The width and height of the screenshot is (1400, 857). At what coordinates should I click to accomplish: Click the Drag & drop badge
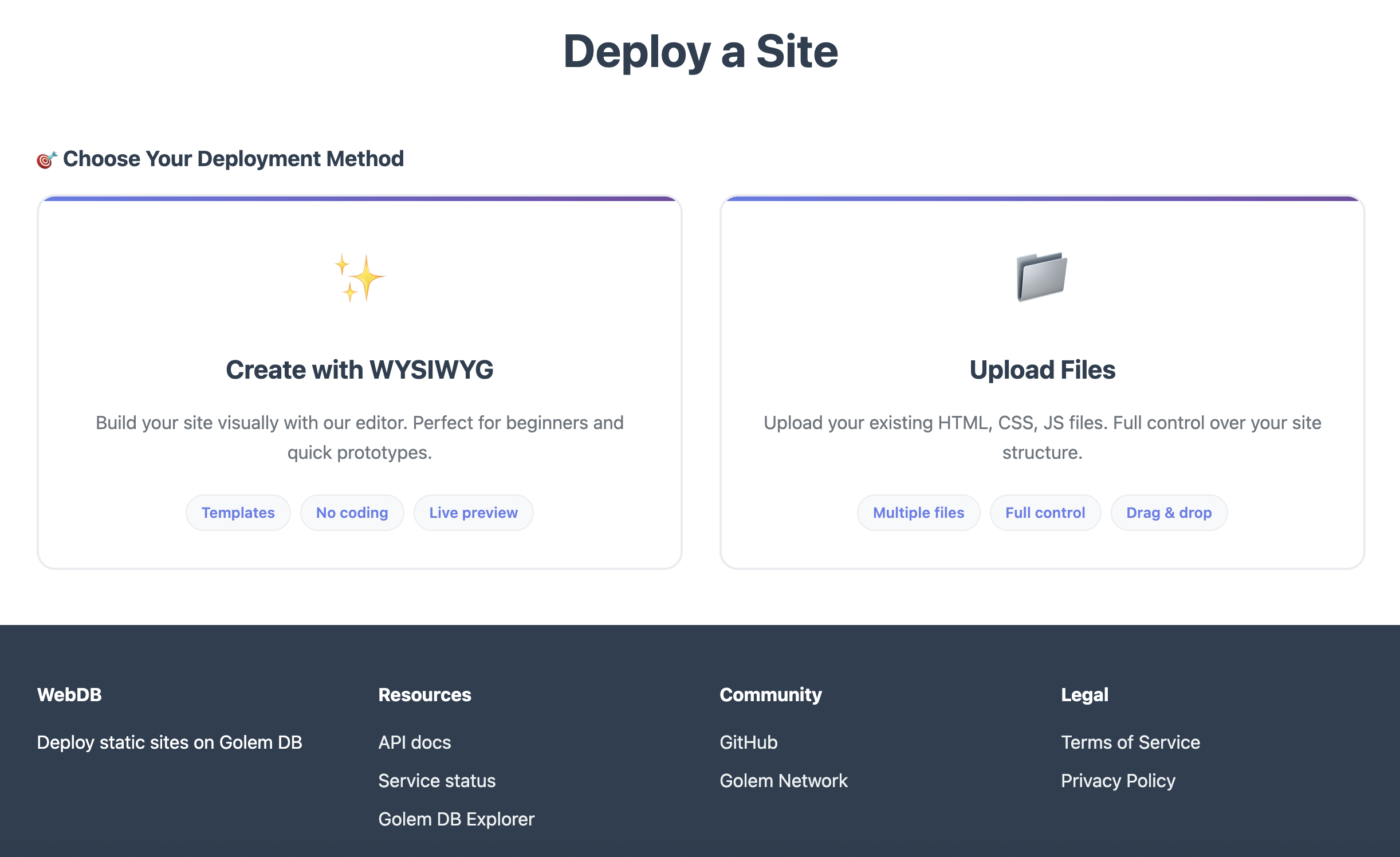[x=1169, y=513]
